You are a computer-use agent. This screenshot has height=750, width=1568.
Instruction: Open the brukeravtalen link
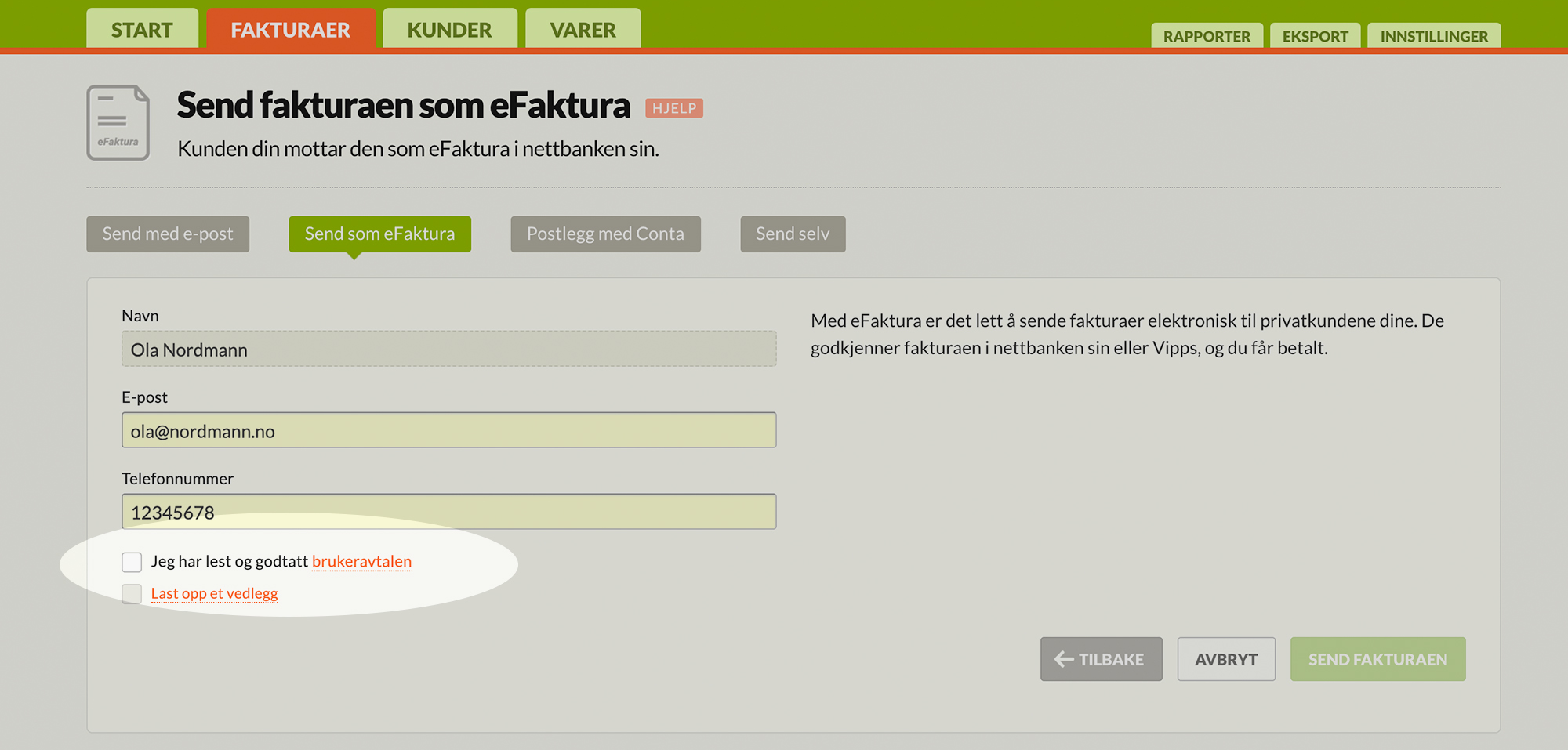tap(361, 561)
